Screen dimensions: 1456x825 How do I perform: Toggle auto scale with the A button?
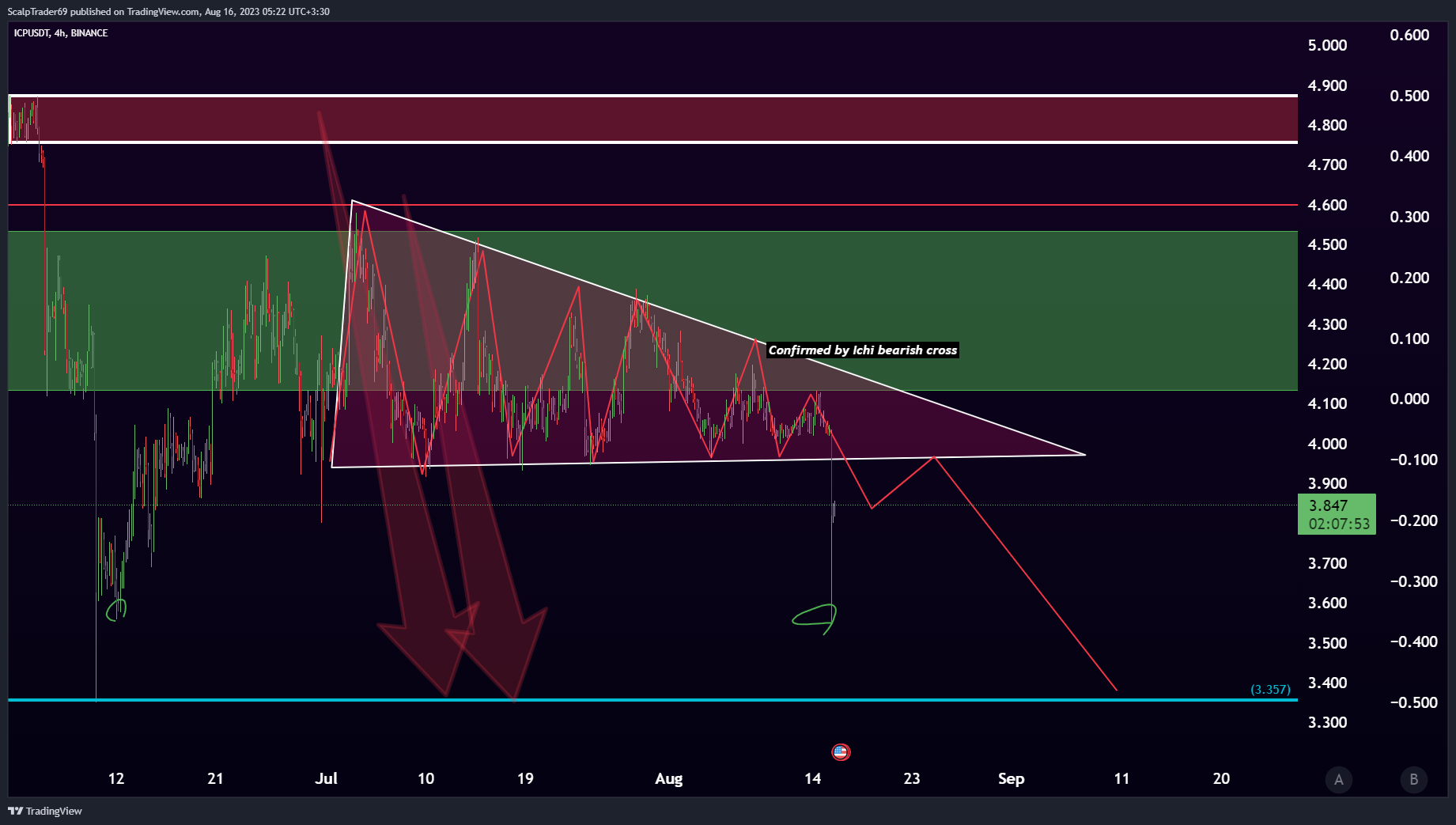point(1339,779)
